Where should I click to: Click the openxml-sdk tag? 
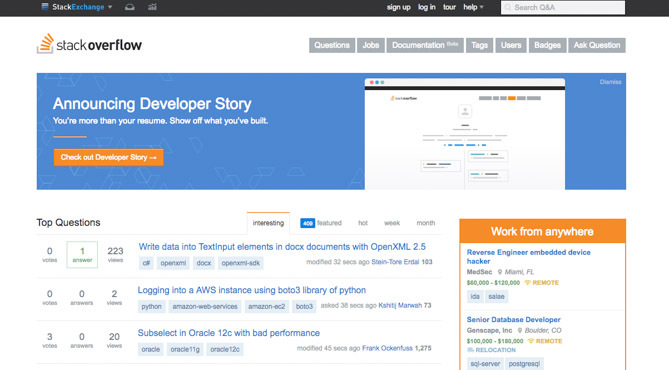click(x=241, y=263)
